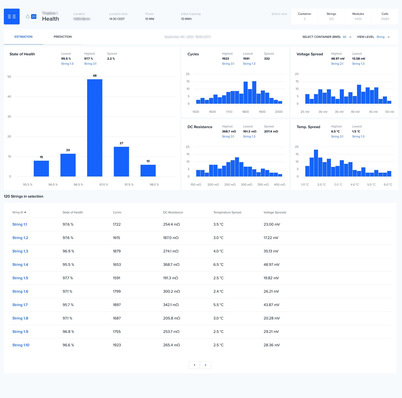Switch to the Estimation tab
The image size is (402, 398).
[x=23, y=37]
